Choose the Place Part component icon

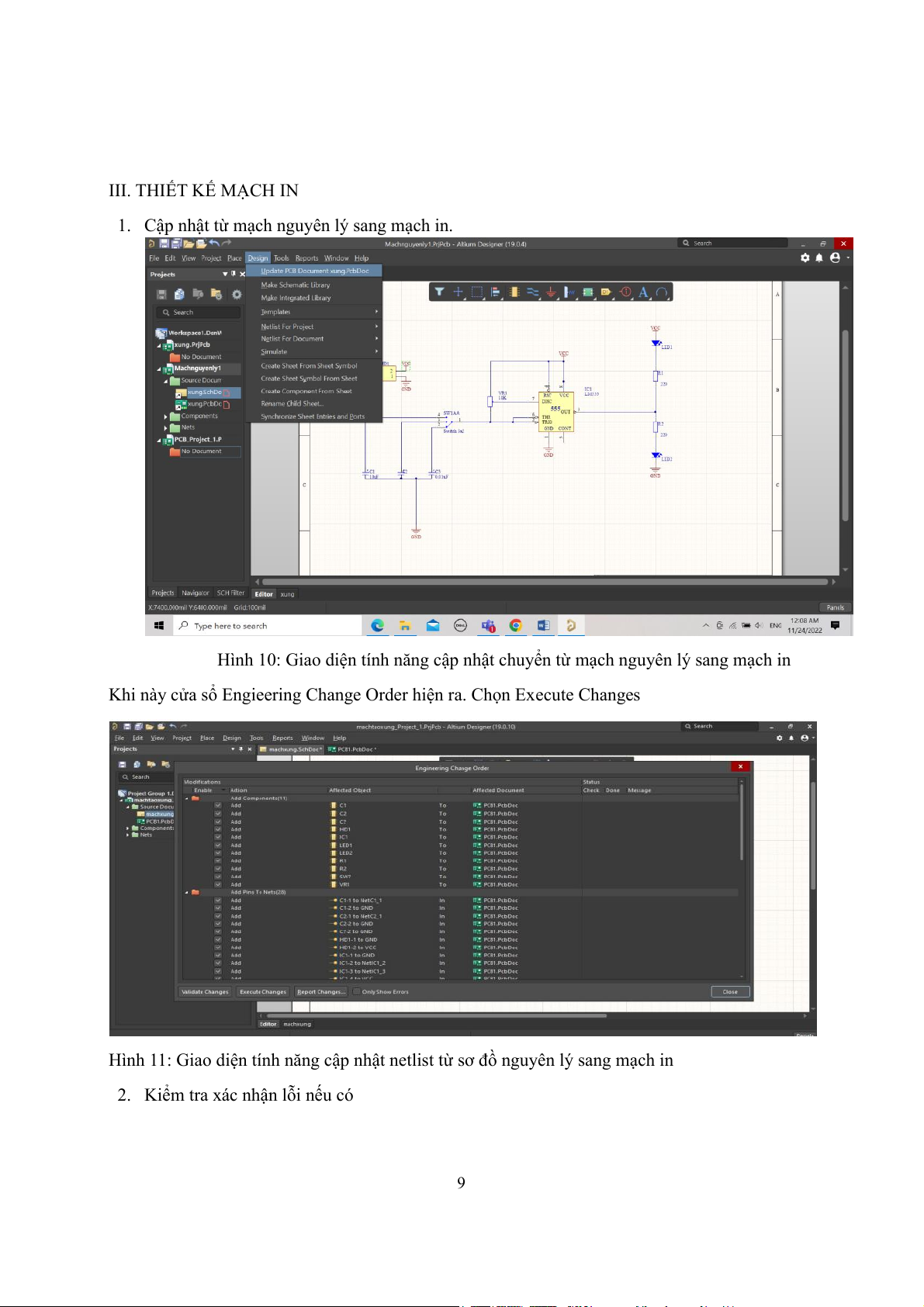pos(514,292)
